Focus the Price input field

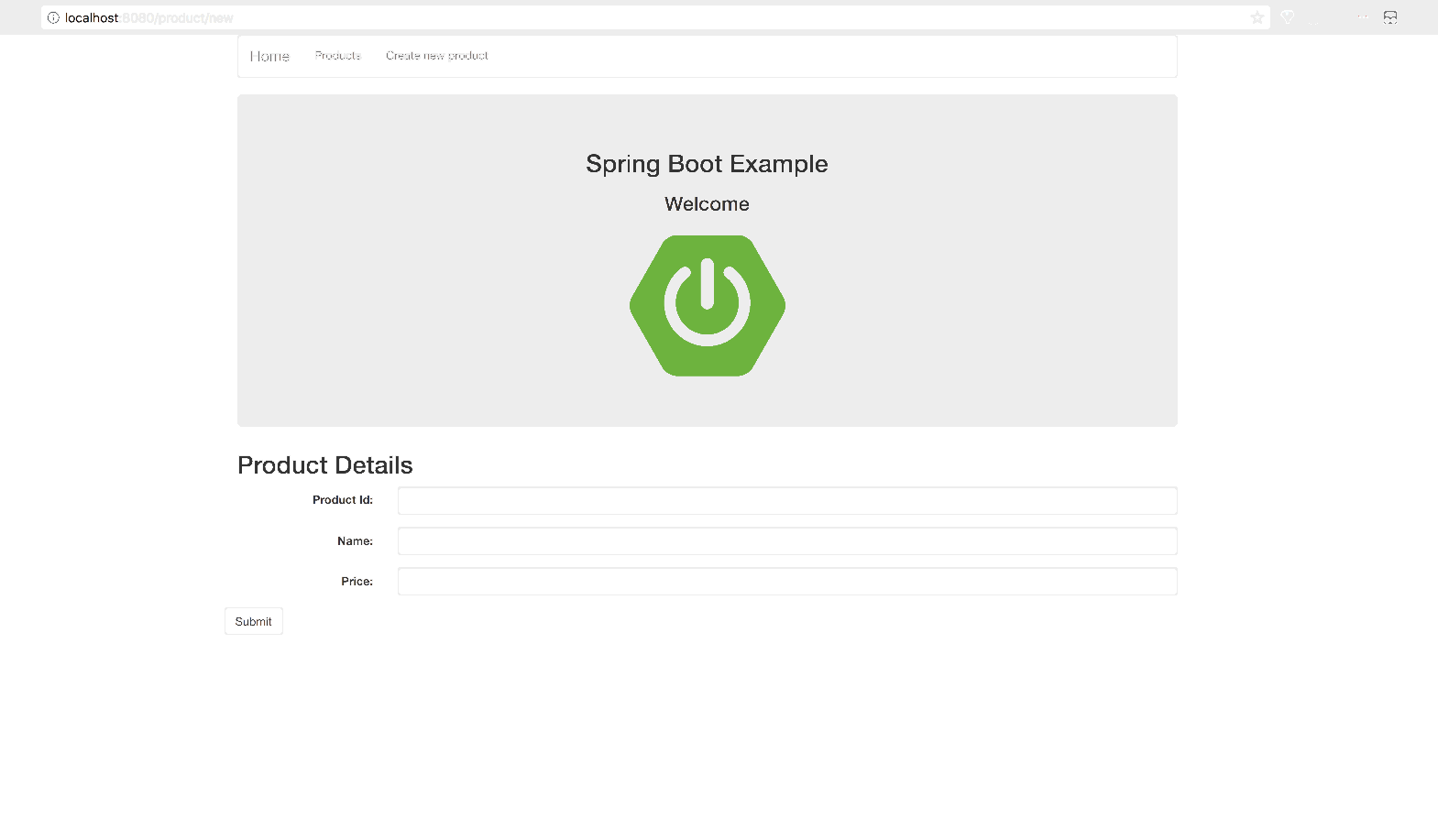[787, 582]
